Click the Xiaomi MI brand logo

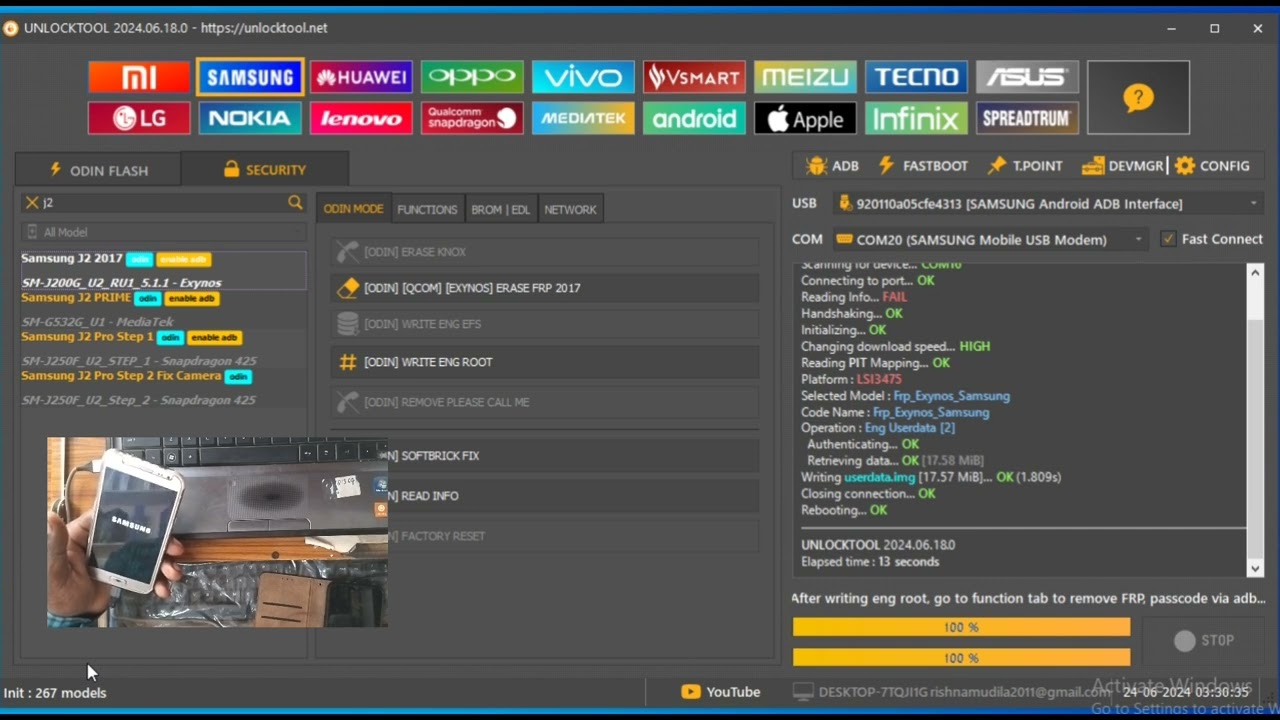(x=139, y=77)
